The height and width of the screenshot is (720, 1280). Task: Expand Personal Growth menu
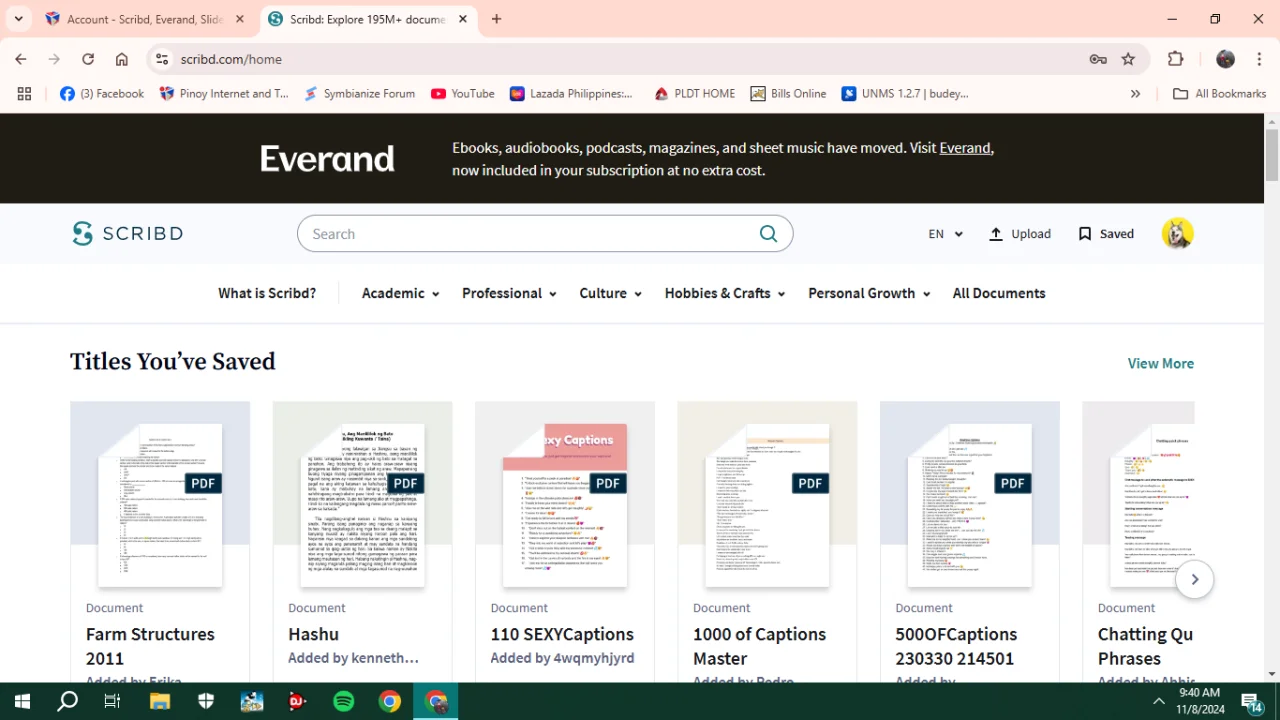869,293
